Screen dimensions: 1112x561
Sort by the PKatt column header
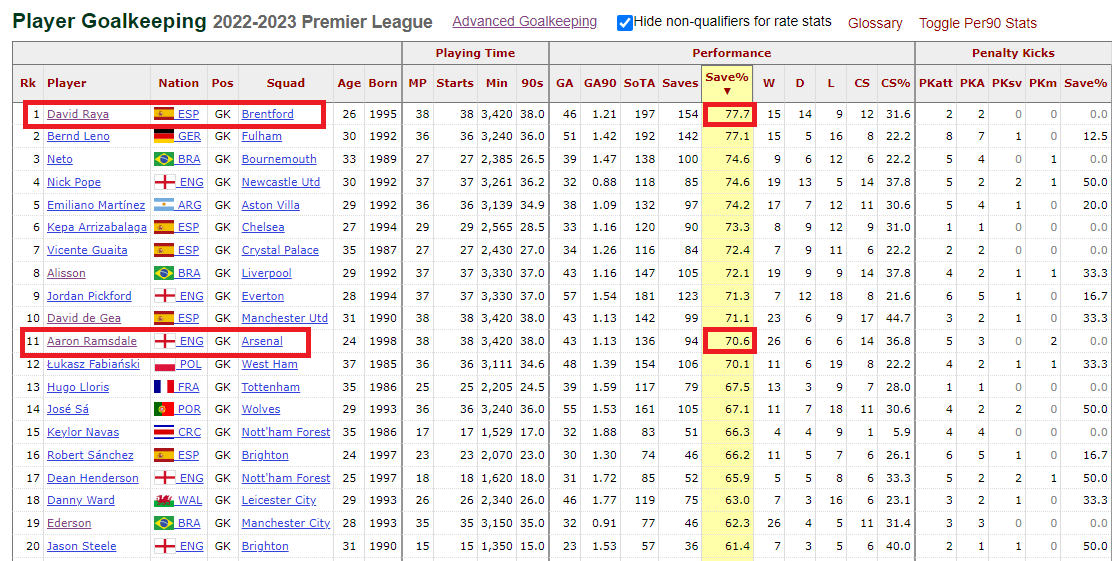(935, 83)
